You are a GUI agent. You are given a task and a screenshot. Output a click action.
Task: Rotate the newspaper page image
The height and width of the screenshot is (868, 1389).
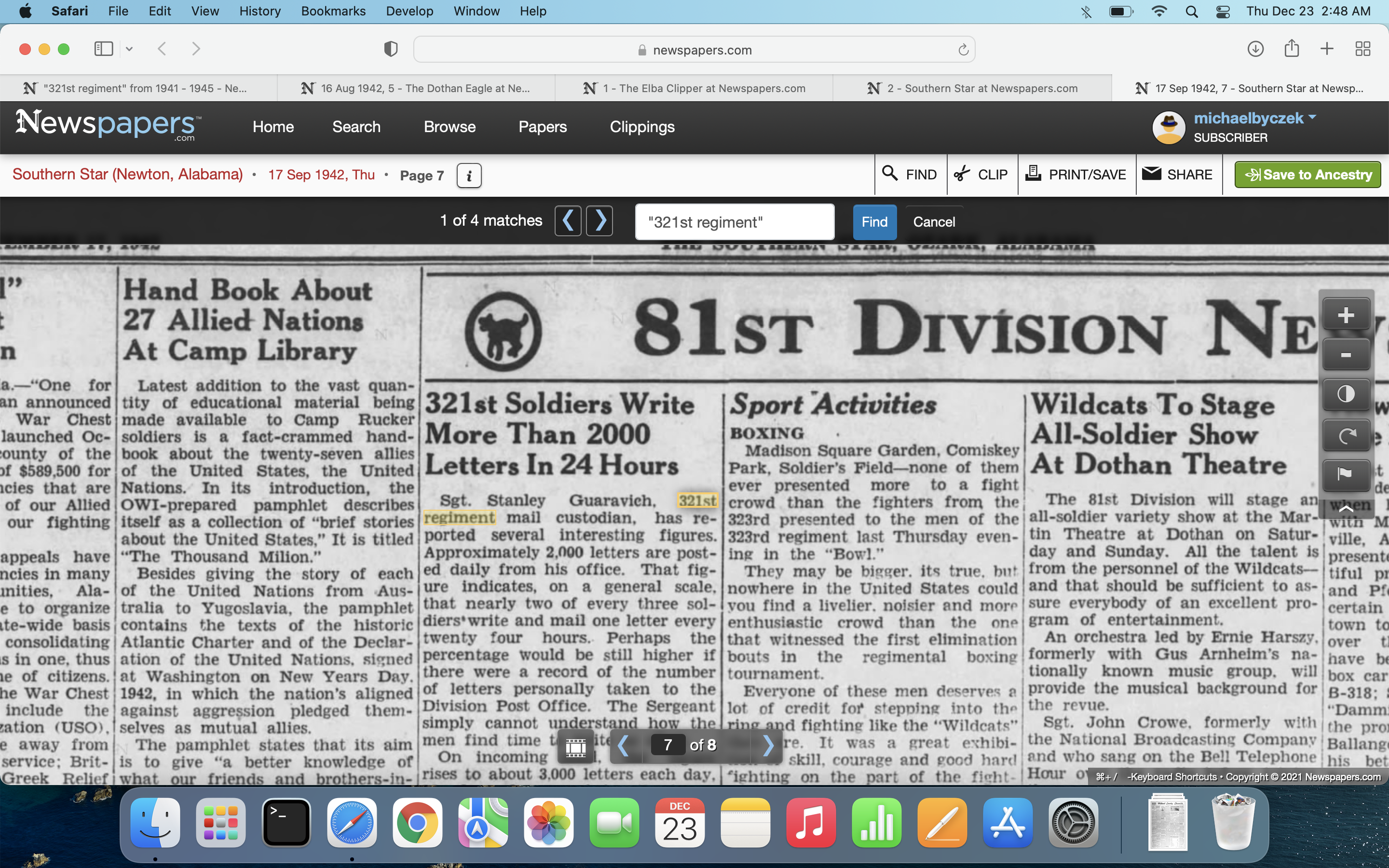pos(1346,435)
